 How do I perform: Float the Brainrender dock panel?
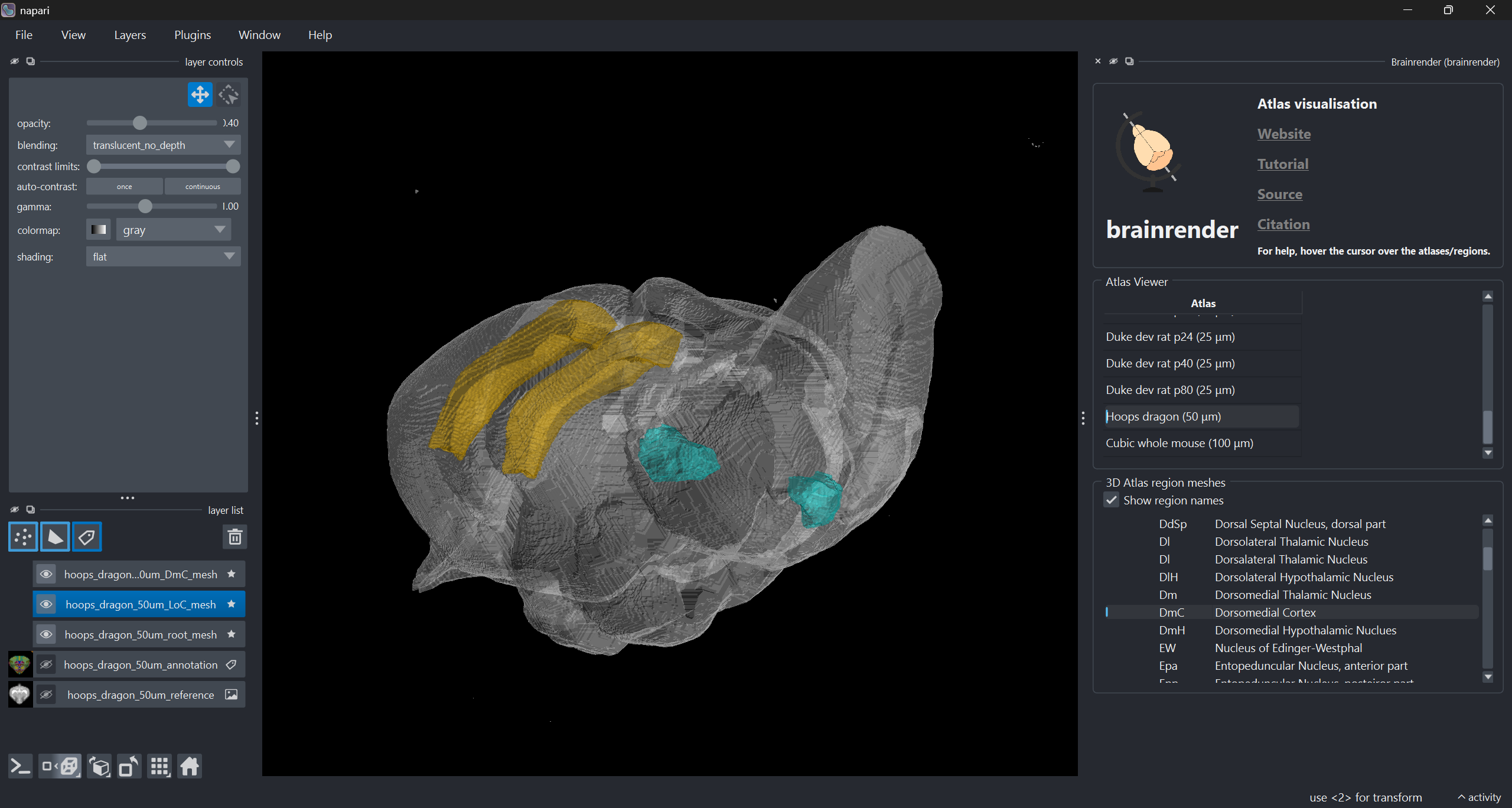[1129, 61]
